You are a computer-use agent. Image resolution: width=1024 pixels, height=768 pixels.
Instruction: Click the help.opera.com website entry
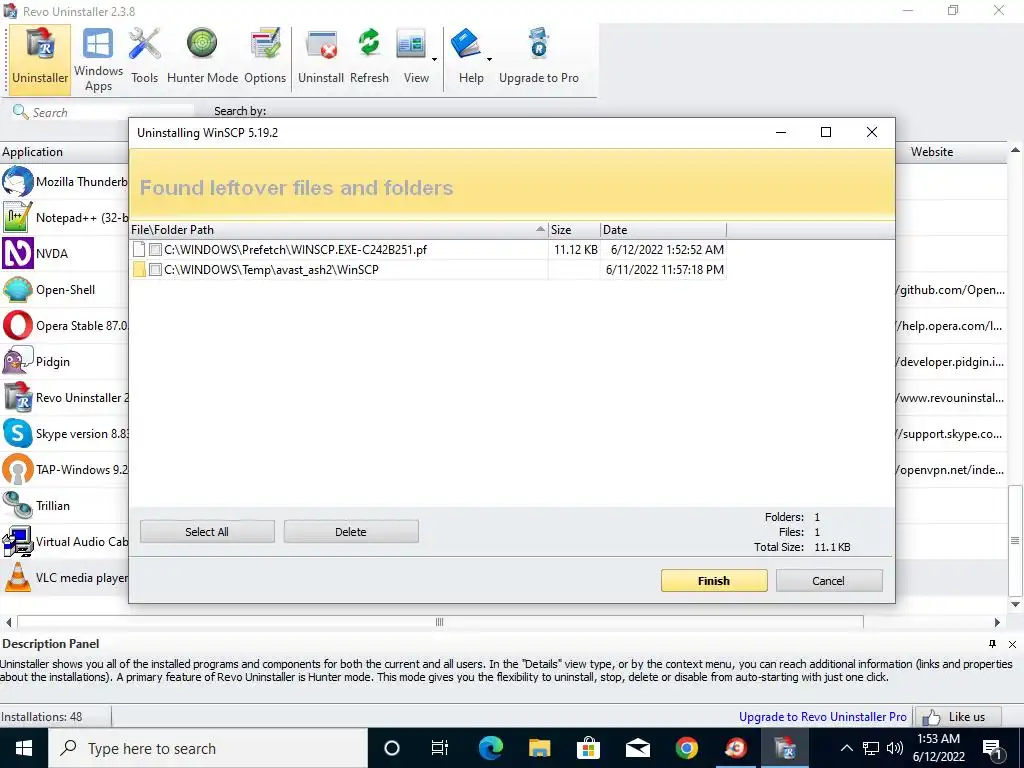[951, 326]
